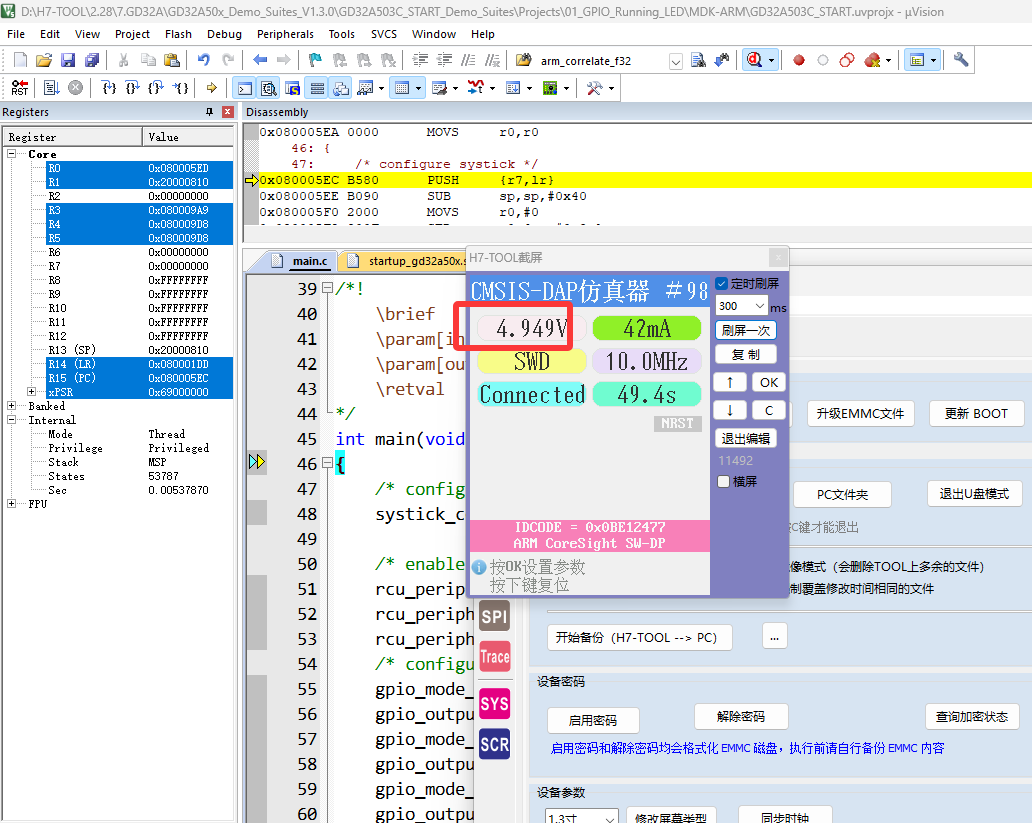Click the RST reset CPU icon
Image resolution: width=1032 pixels, height=823 pixels.
[x=20, y=88]
